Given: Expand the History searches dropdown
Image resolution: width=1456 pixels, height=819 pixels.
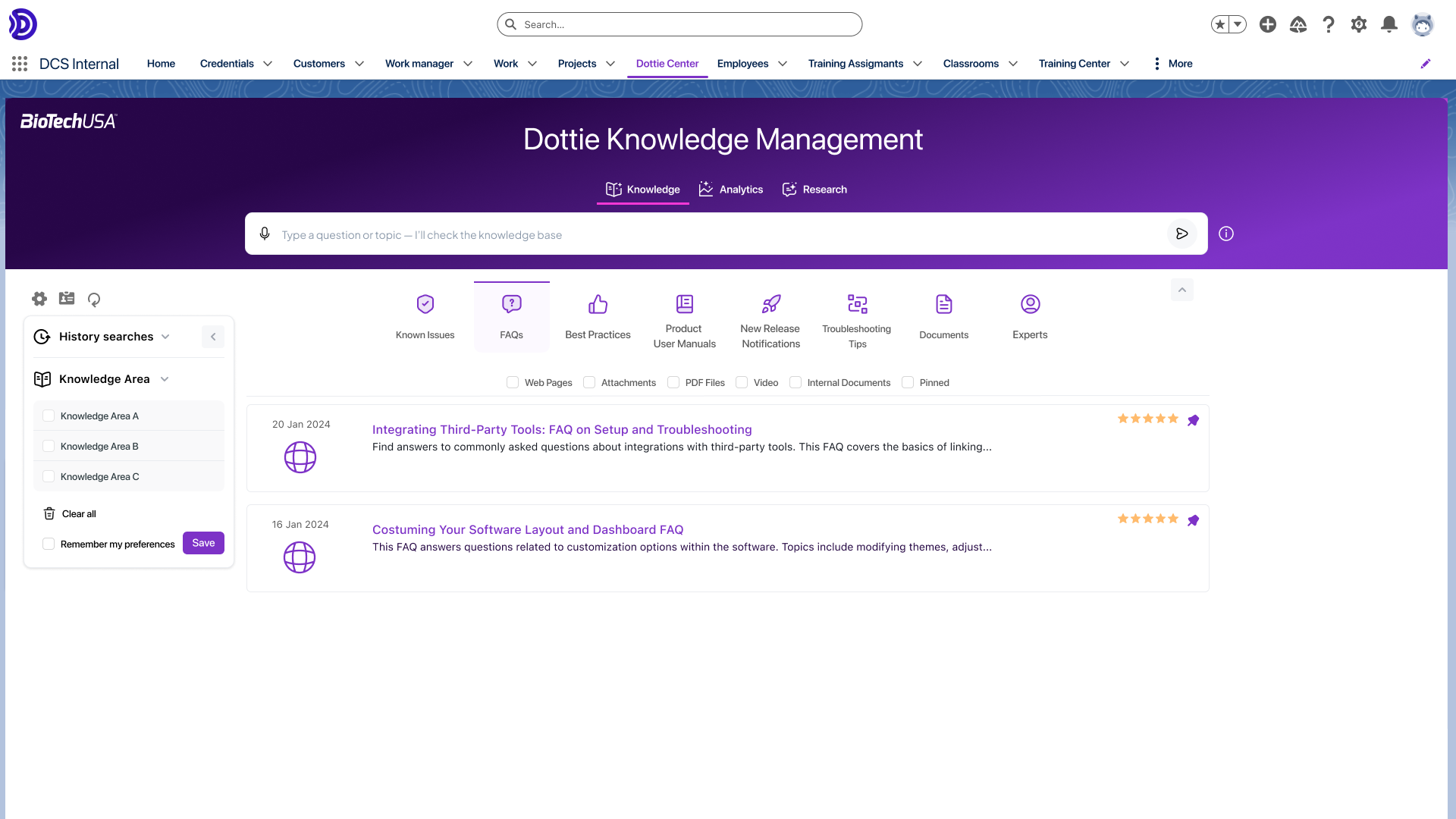Looking at the screenshot, I should point(166,336).
